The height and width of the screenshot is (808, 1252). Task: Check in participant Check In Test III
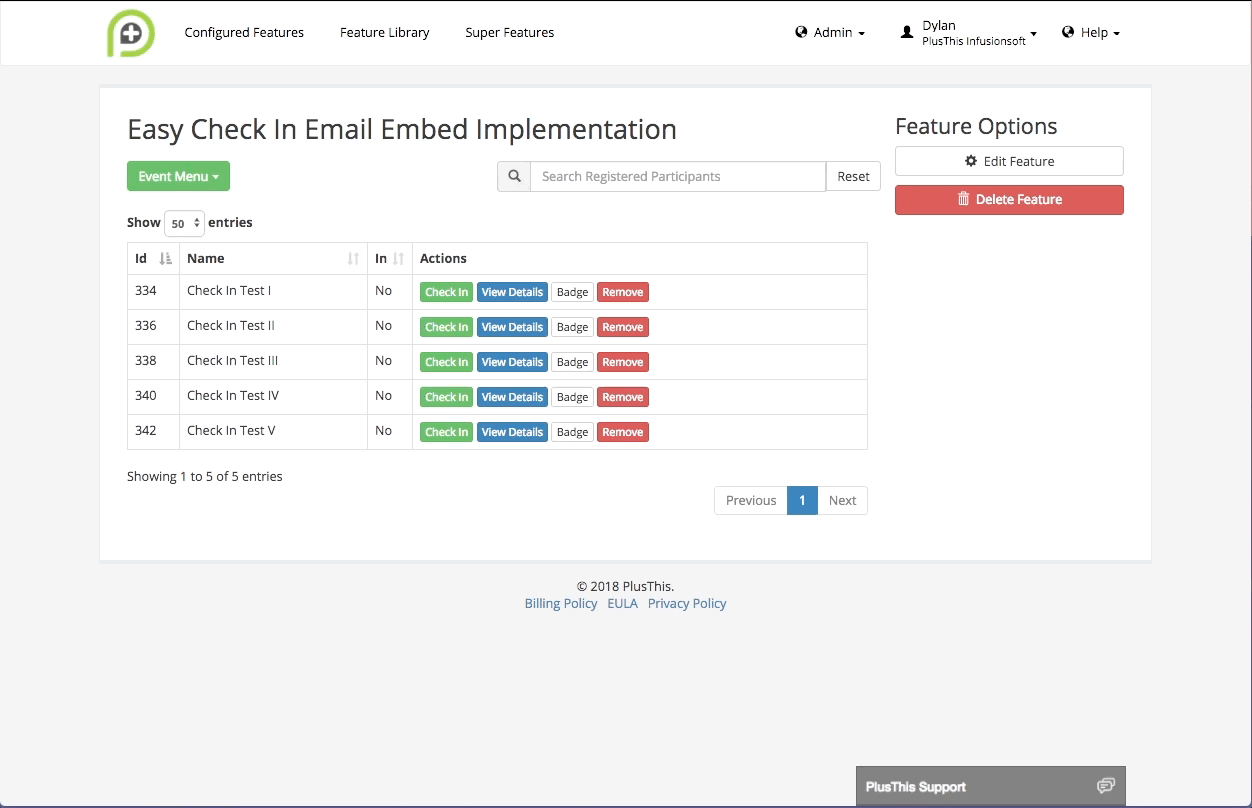[446, 362]
